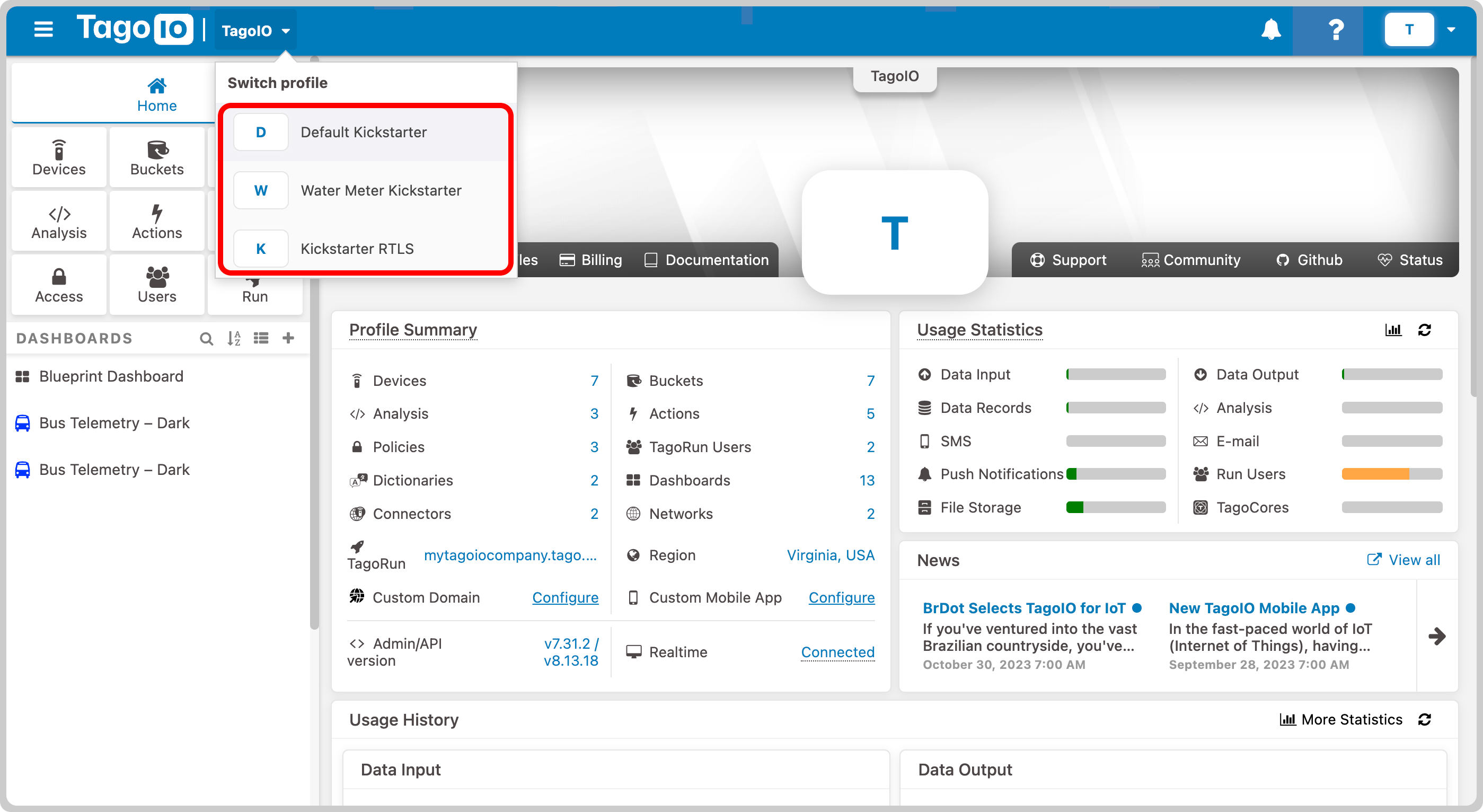The image size is (1483, 812).
Task: Open the Support link
Action: (x=1069, y=260)
